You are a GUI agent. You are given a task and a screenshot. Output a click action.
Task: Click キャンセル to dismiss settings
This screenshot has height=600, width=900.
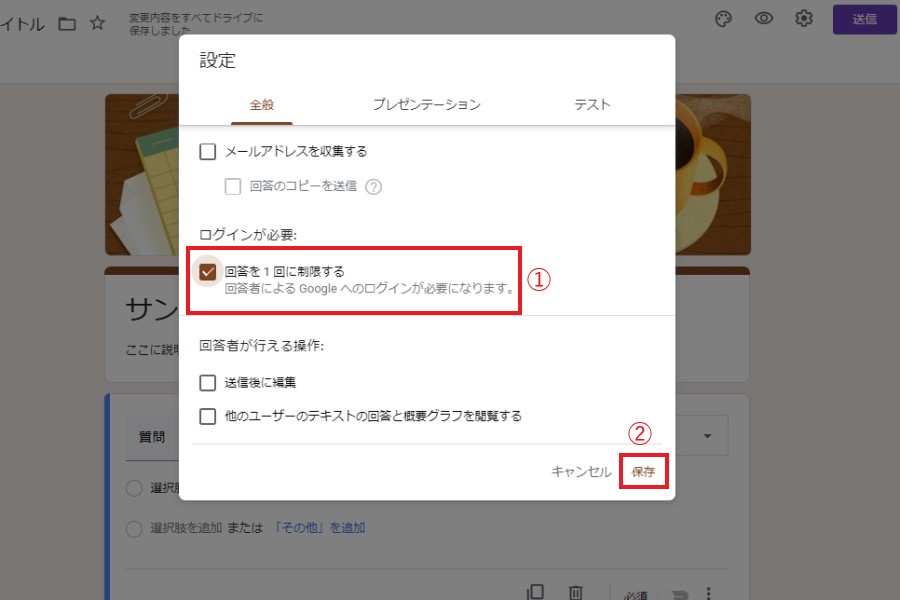tap(581, 472)
